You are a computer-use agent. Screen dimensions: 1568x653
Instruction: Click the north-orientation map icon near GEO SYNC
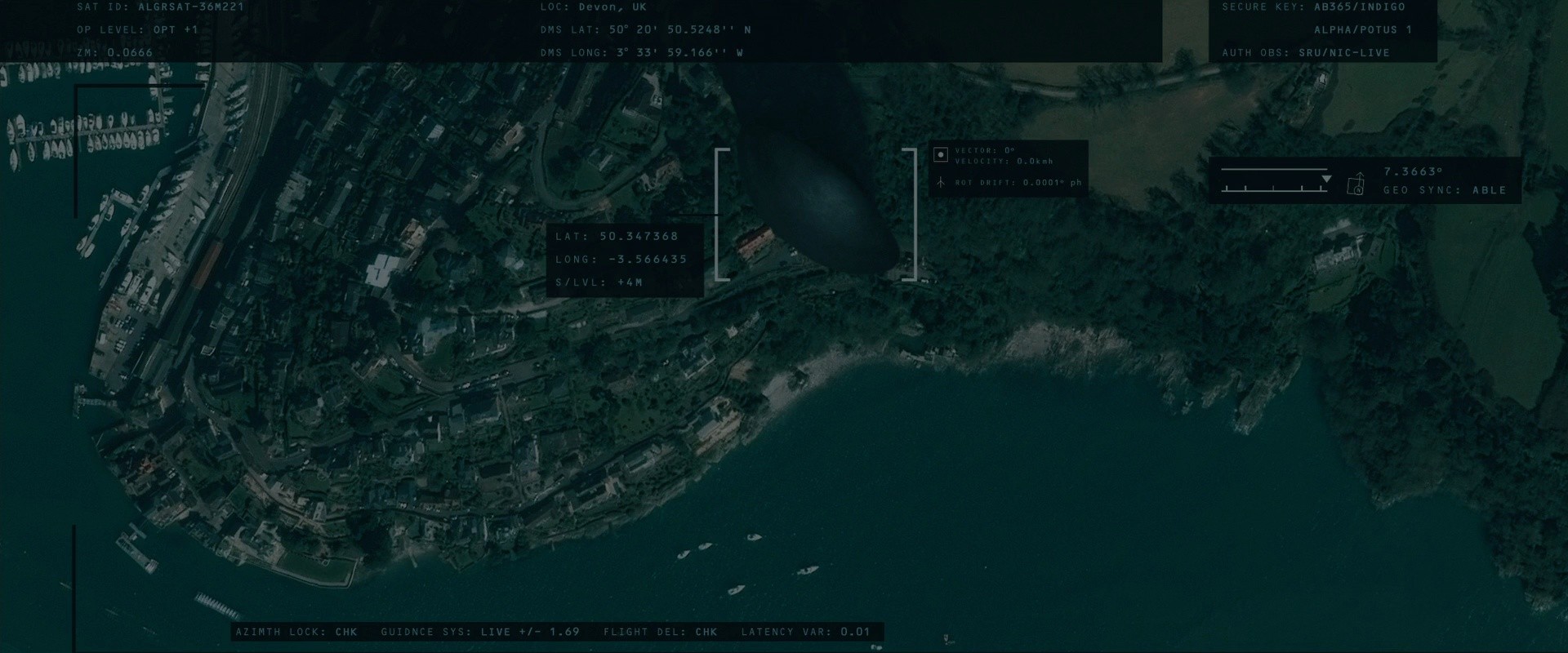click(x=1356, y=184)
